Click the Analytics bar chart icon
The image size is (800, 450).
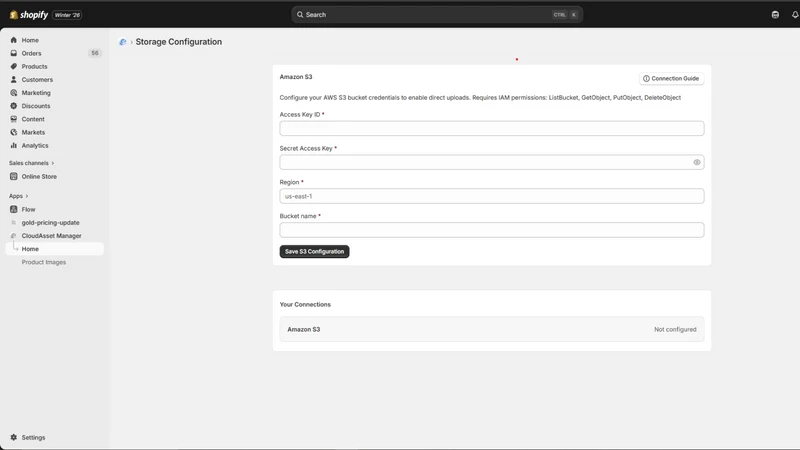(14, 145)
